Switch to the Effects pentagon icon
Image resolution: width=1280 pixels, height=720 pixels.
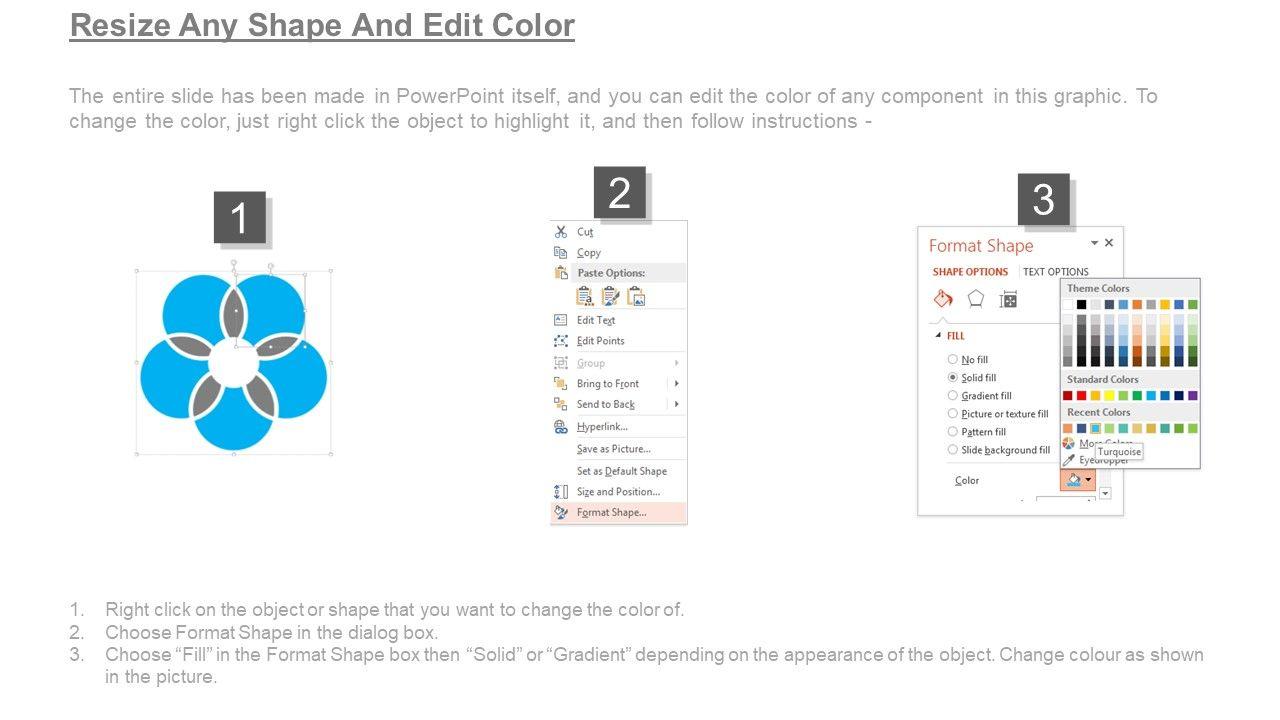[x=976, y=299]
